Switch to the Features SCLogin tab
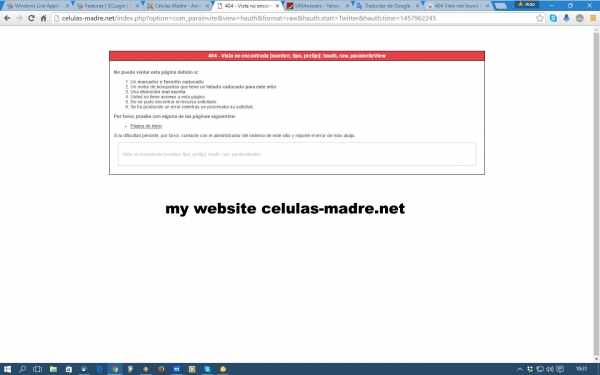 [x=107, y=6]
